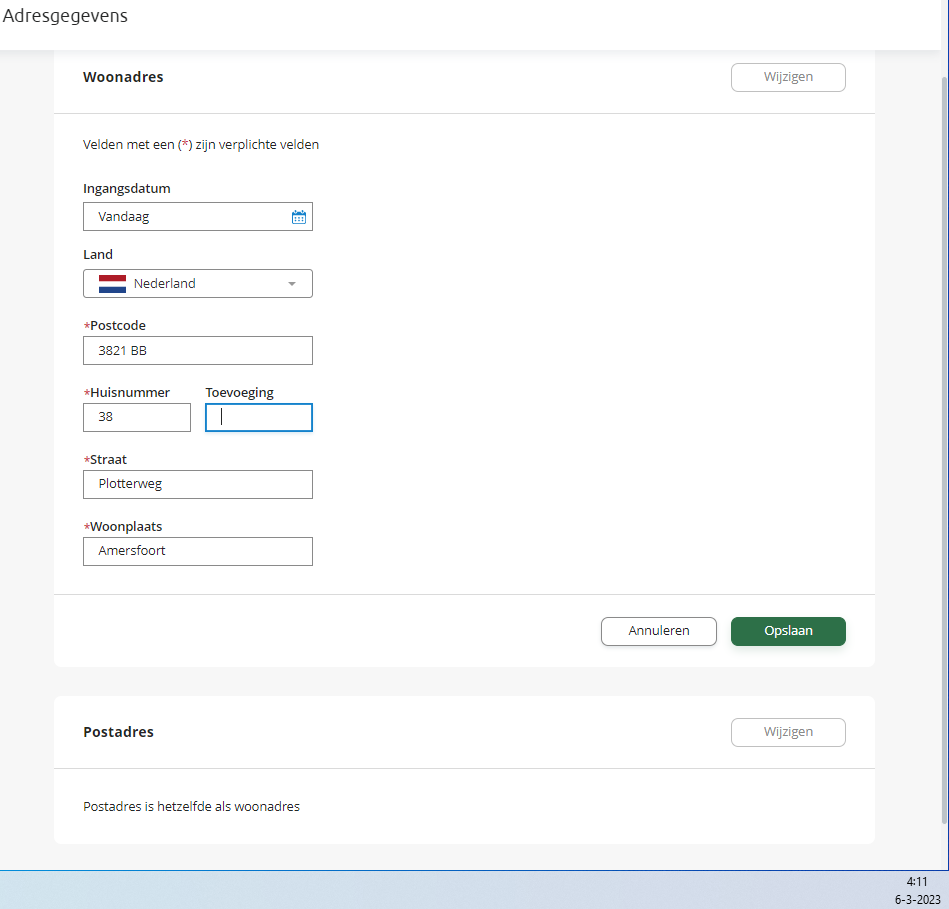949x909 pixels.
Task: Click Wijzigen for the Postadres section
Action: click(x=788, y=732)
